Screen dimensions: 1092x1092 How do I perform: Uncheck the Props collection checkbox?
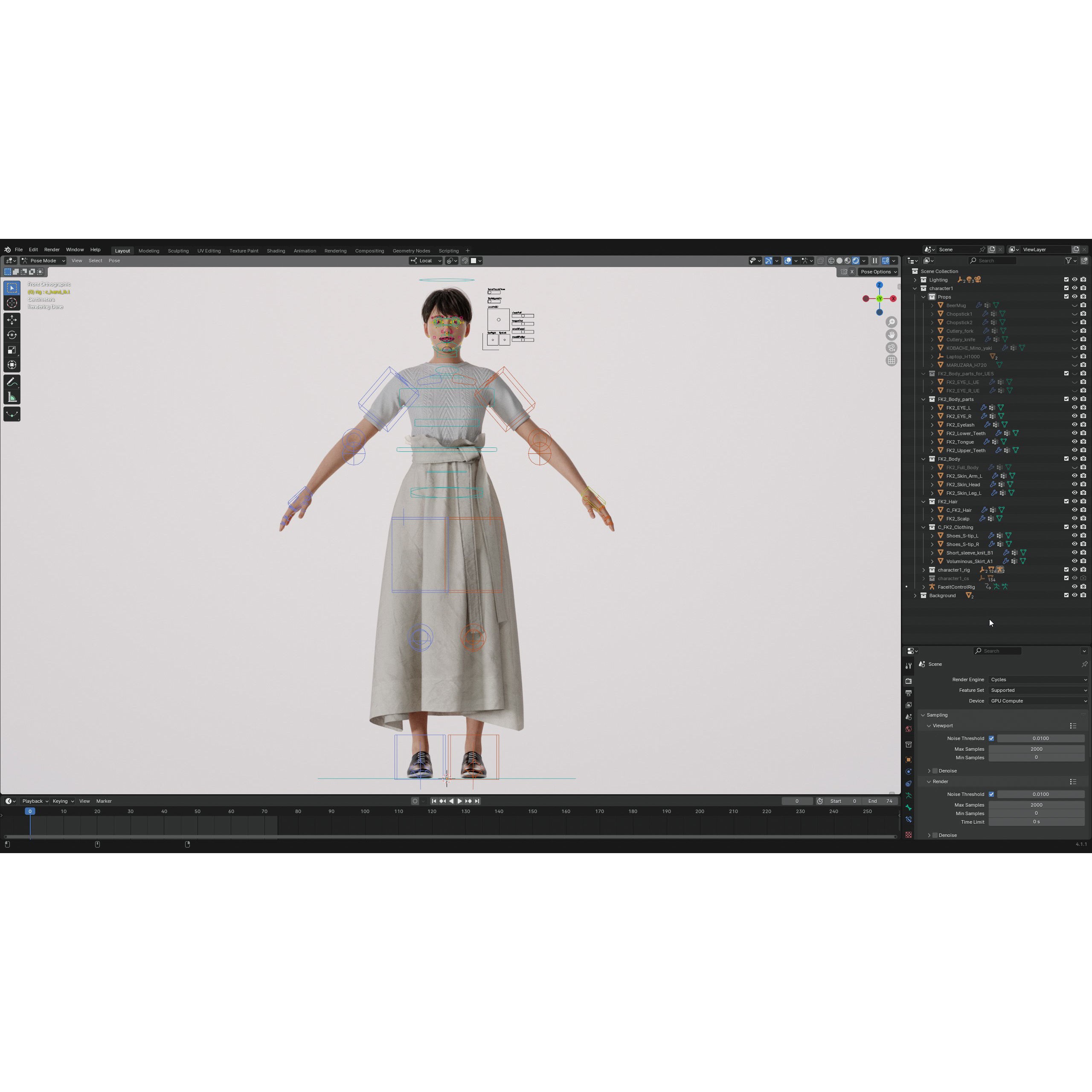point(1066,297)
